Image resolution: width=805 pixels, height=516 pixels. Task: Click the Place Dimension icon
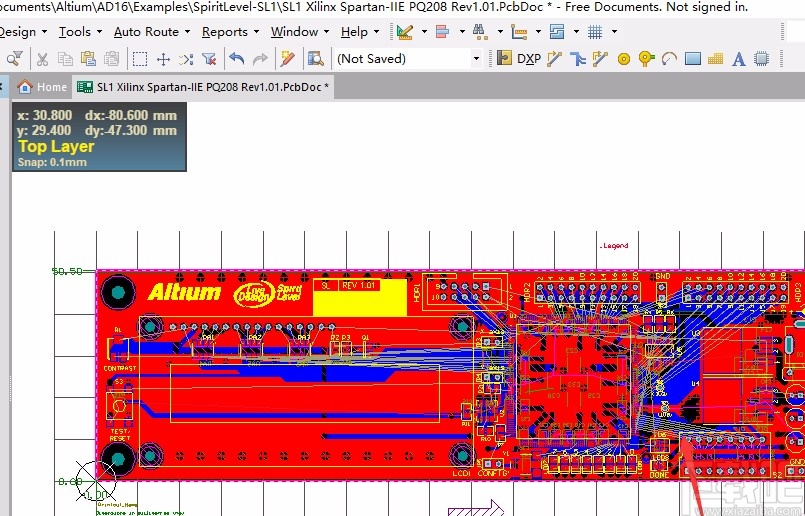pyautogui.click(x=519, y=32)
